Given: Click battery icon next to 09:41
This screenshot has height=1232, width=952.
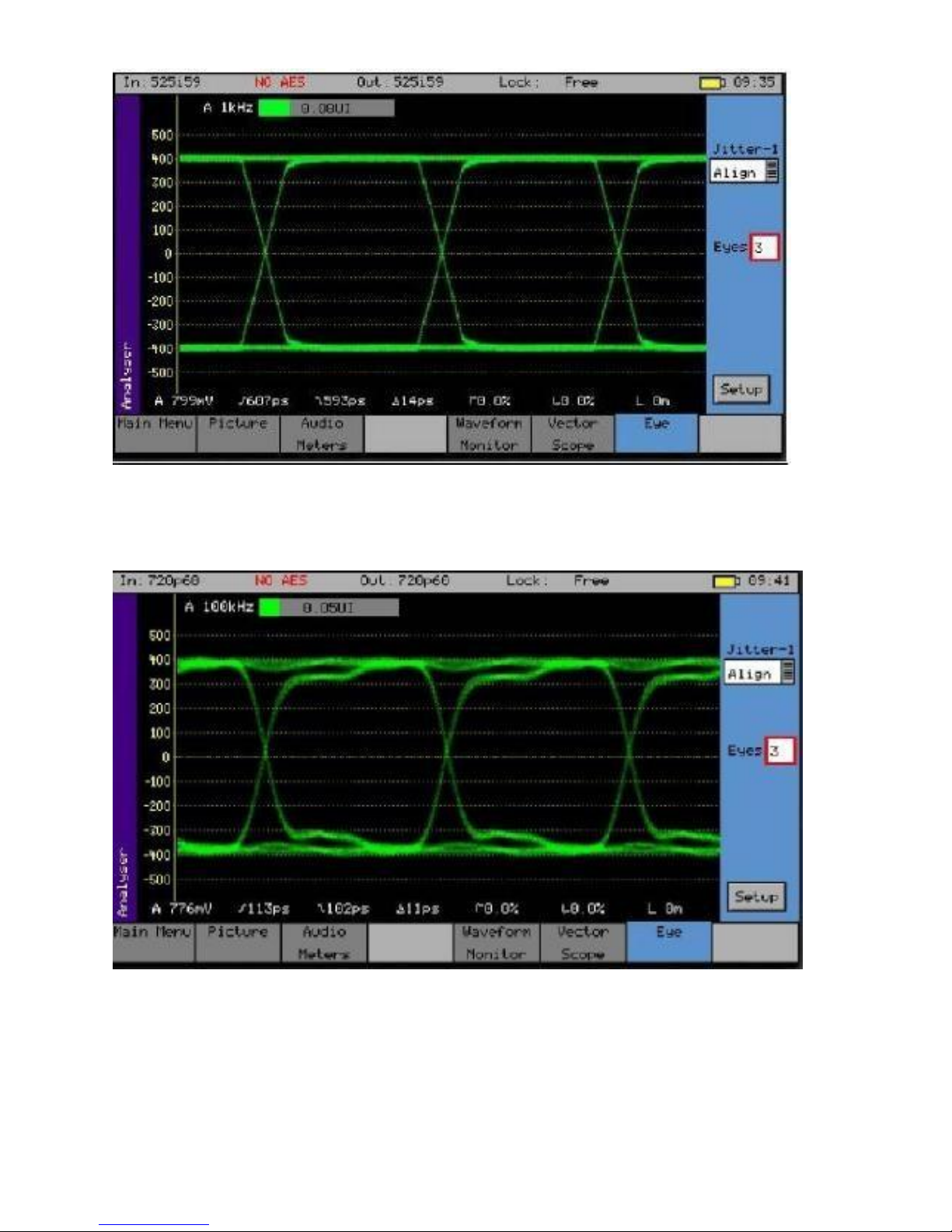Looking at the screenshot, I should click(726, 581).
